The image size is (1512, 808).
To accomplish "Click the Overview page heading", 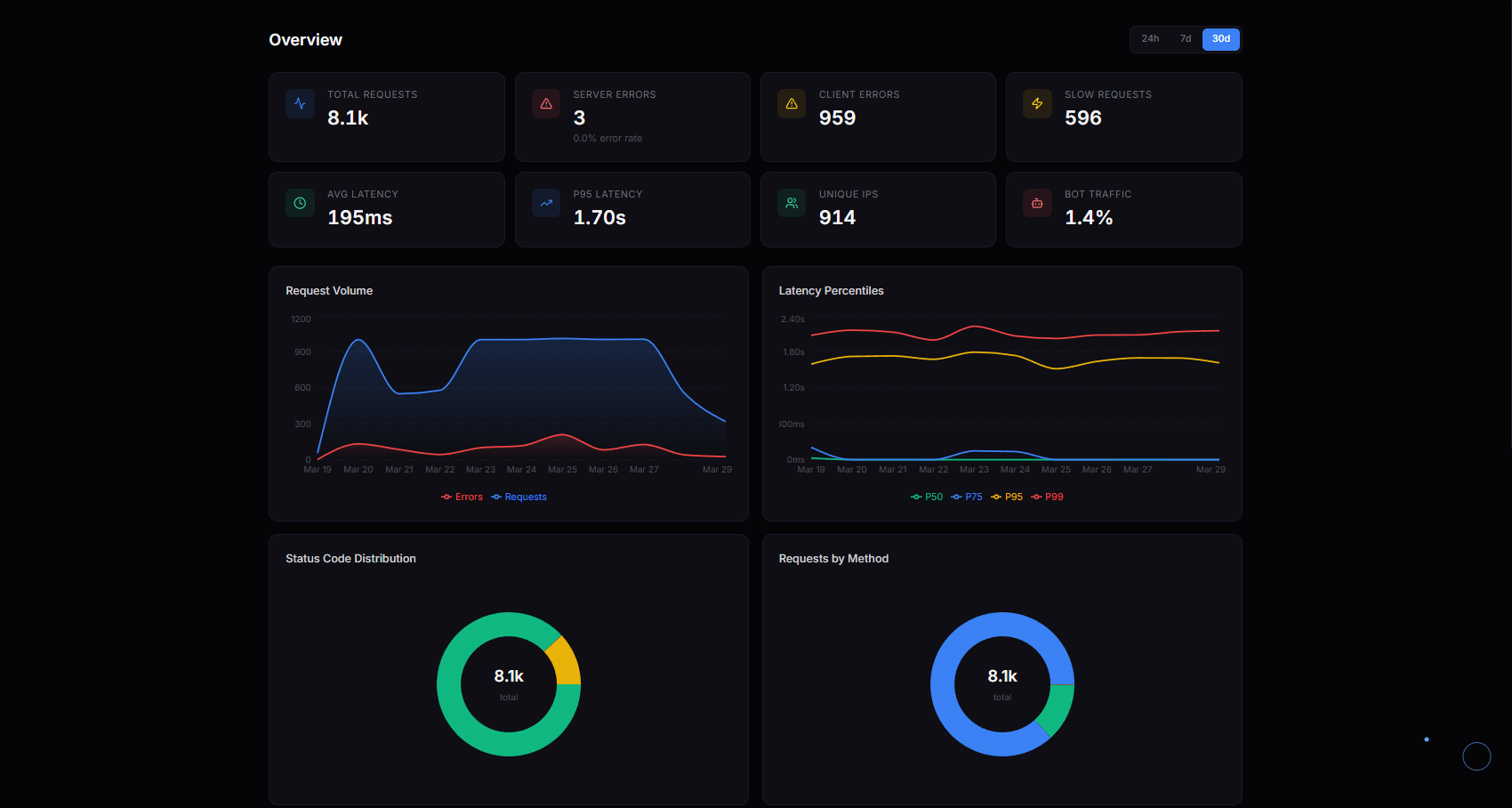I will [x=305, y=40].
